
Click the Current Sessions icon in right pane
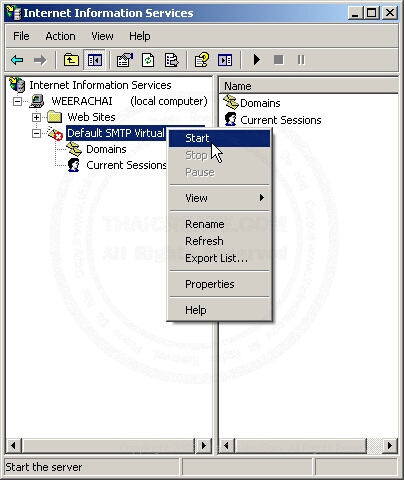(x=231, y=119)
